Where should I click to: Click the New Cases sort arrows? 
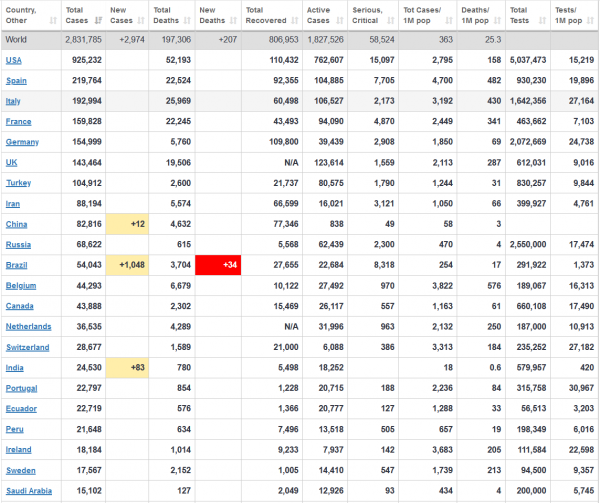pos(141,21)
